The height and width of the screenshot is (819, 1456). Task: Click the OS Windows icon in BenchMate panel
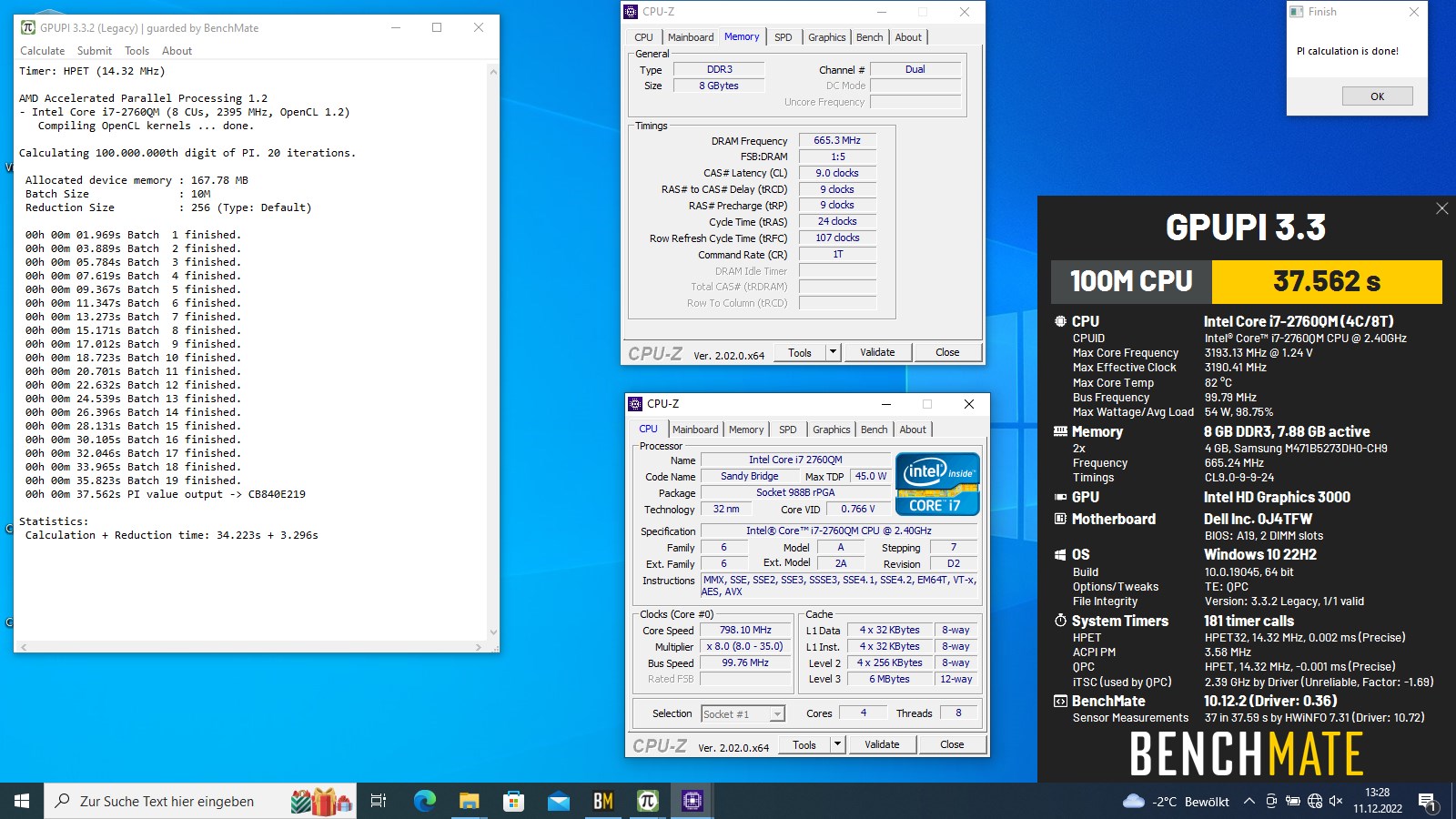[x=1060, y=554]
